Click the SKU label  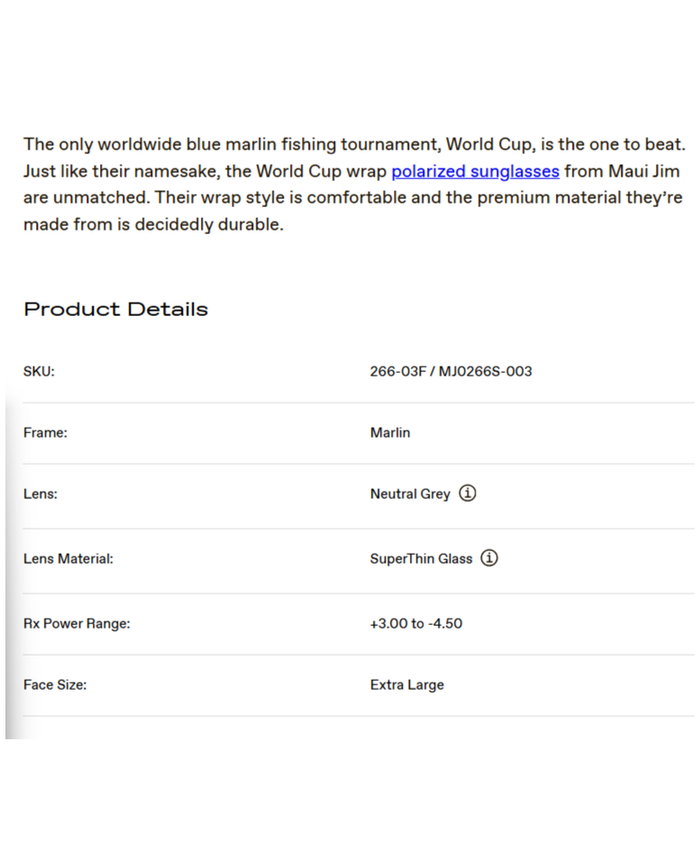point(39,371)
